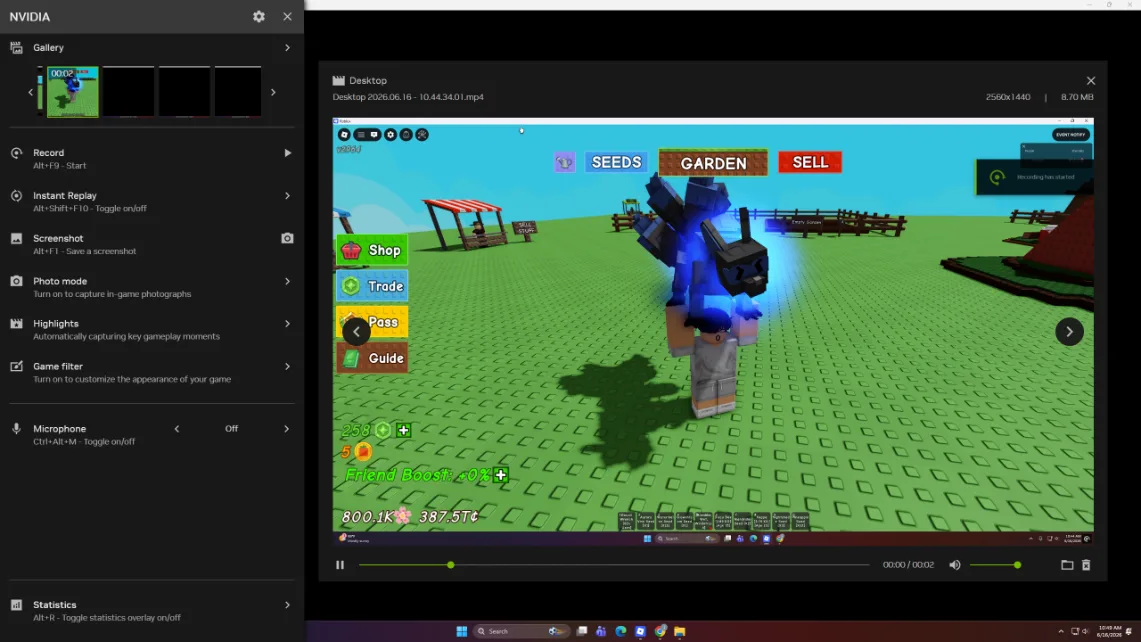Open Chrome from taskbar
This screenshot has width=1141, height=642.
(x=660, y=631)
